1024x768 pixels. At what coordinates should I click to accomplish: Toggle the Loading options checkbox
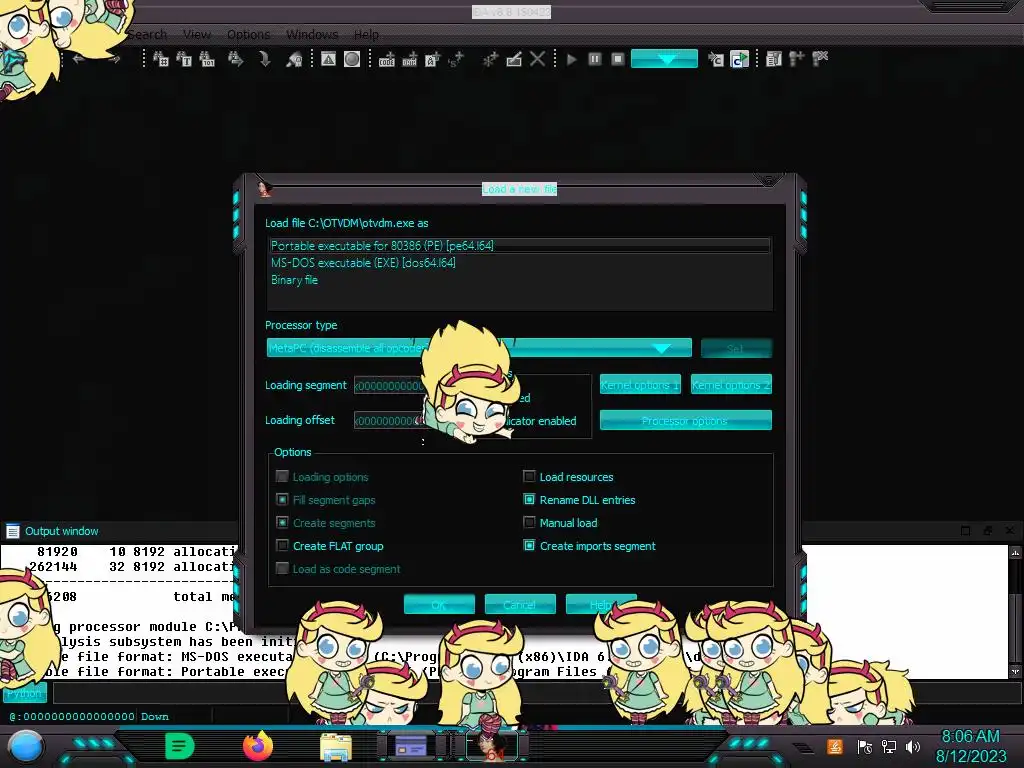[x=282, y=477]
